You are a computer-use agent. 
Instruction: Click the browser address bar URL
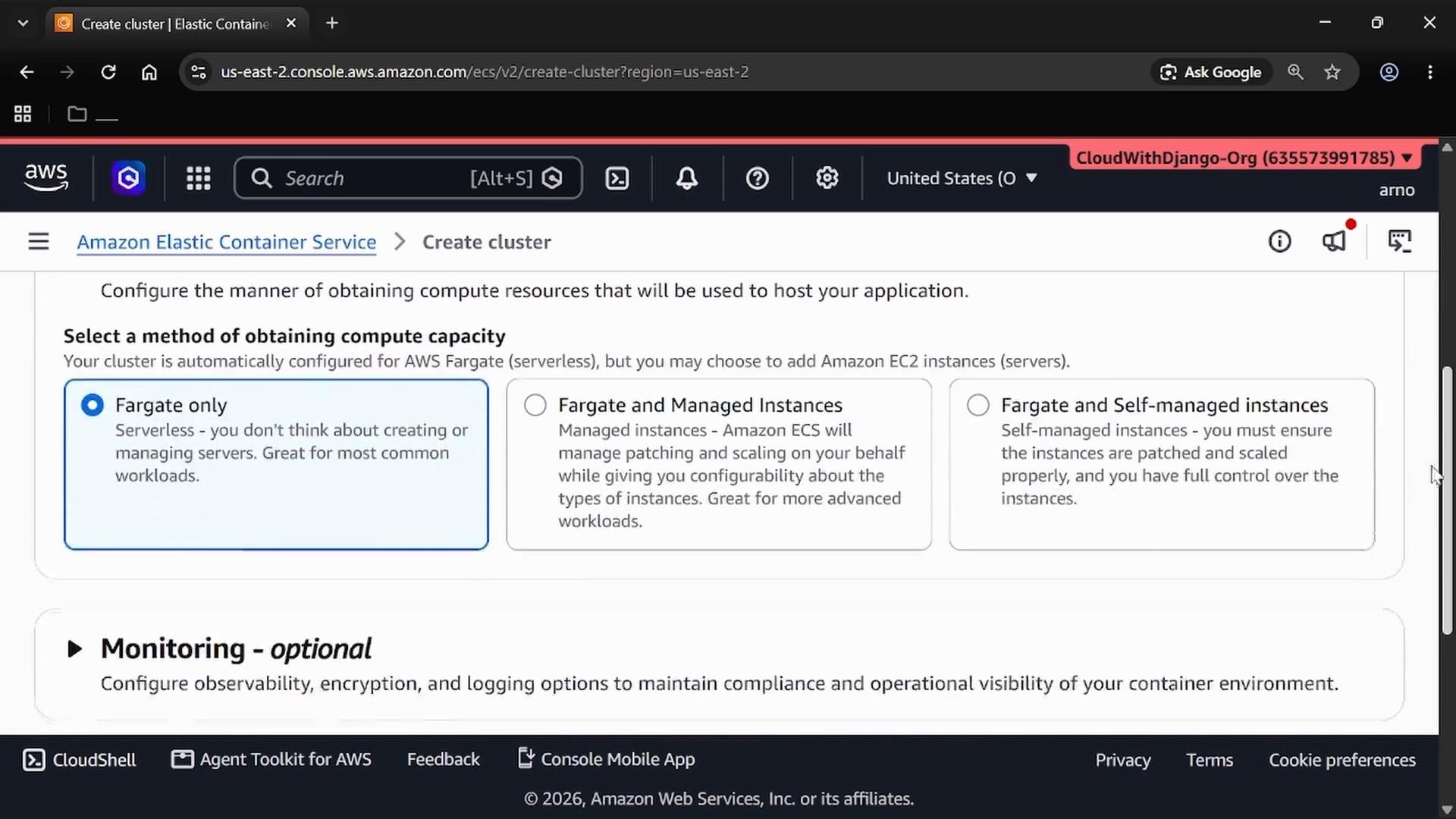pos(485,72)
